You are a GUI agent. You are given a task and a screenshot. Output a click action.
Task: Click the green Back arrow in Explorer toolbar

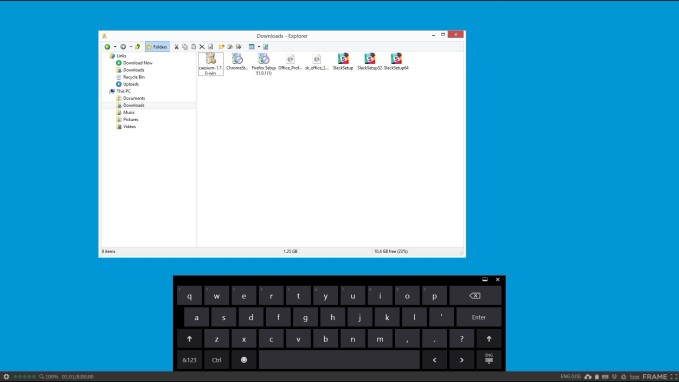pos(107,47)
